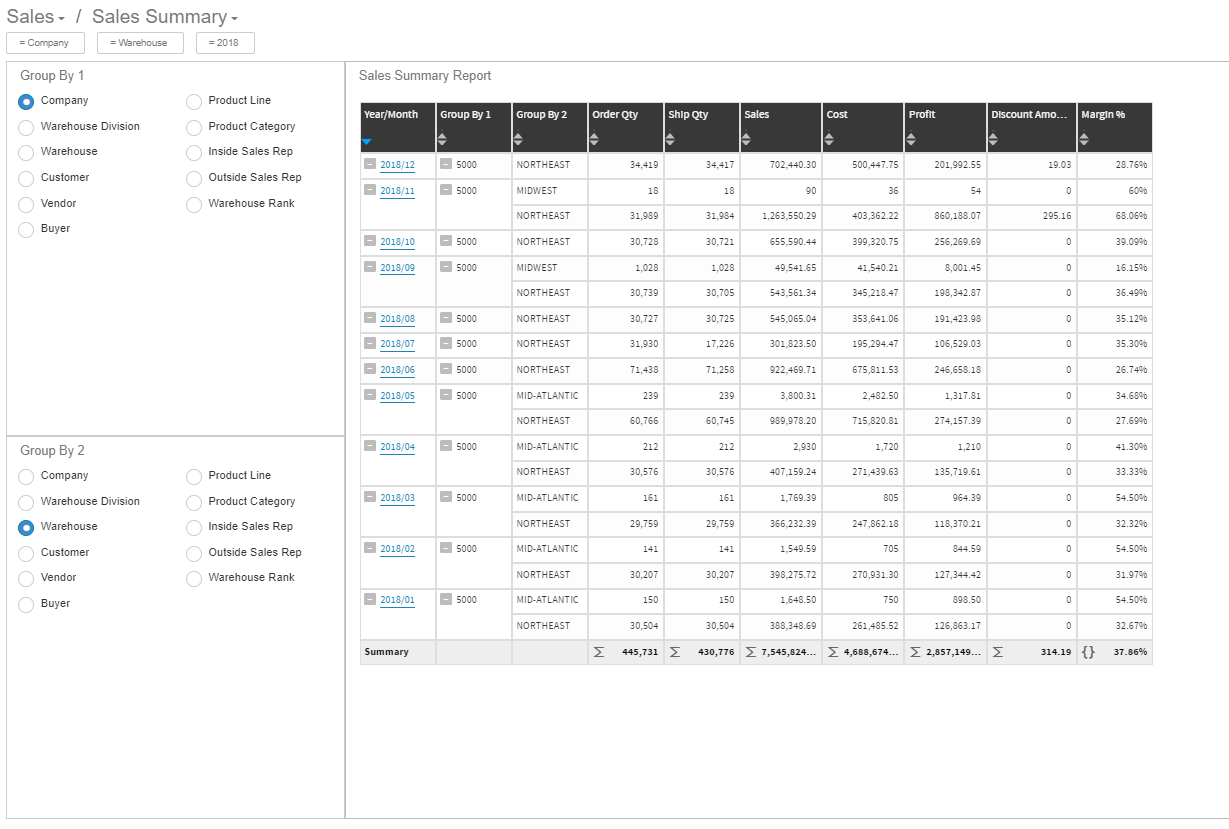Collapse the 2018/12 row group
This screenshot has width=1229, height=829.
(369, 164)
